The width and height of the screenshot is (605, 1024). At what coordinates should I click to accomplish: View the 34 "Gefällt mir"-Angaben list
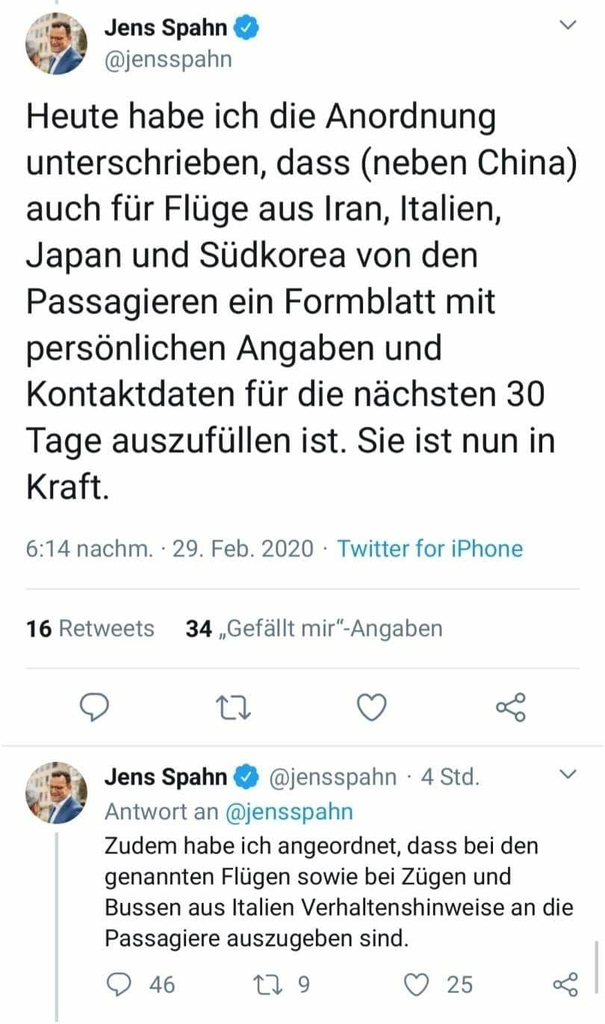314,628
